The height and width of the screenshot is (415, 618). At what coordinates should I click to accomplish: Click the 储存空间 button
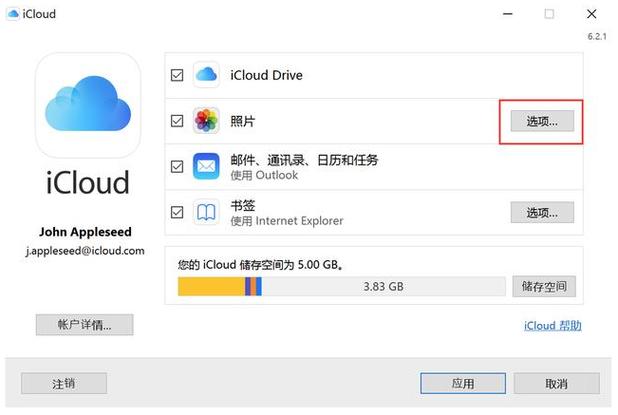[x=544, y=286]
